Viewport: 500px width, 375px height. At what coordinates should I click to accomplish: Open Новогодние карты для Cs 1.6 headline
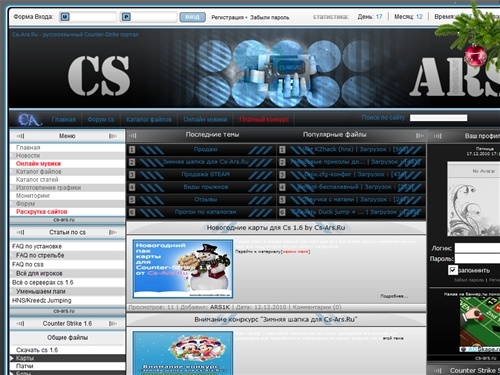click(x=276, y=228)
